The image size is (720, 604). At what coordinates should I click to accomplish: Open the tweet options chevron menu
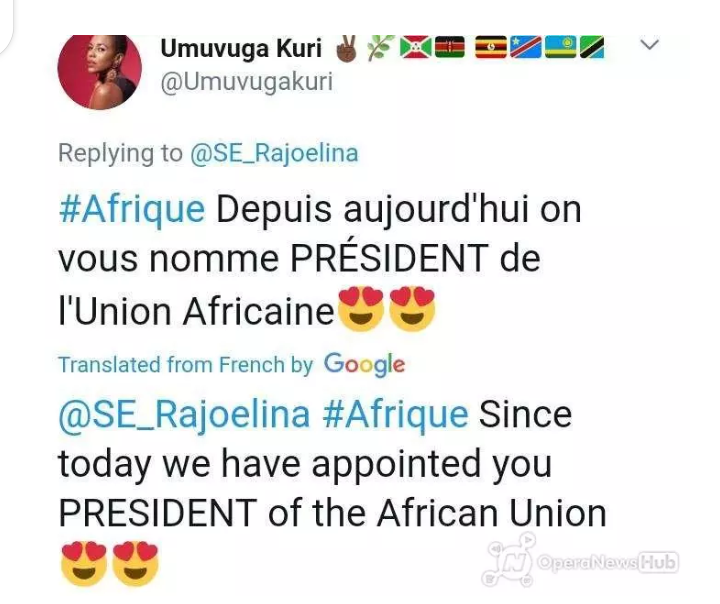649,45
